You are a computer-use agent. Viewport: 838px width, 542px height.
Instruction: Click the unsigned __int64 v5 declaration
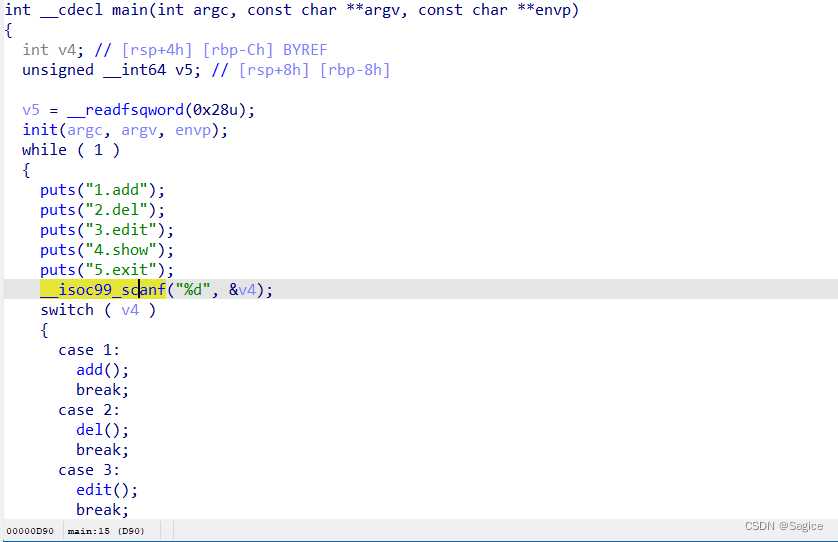[x=111, y=70]
